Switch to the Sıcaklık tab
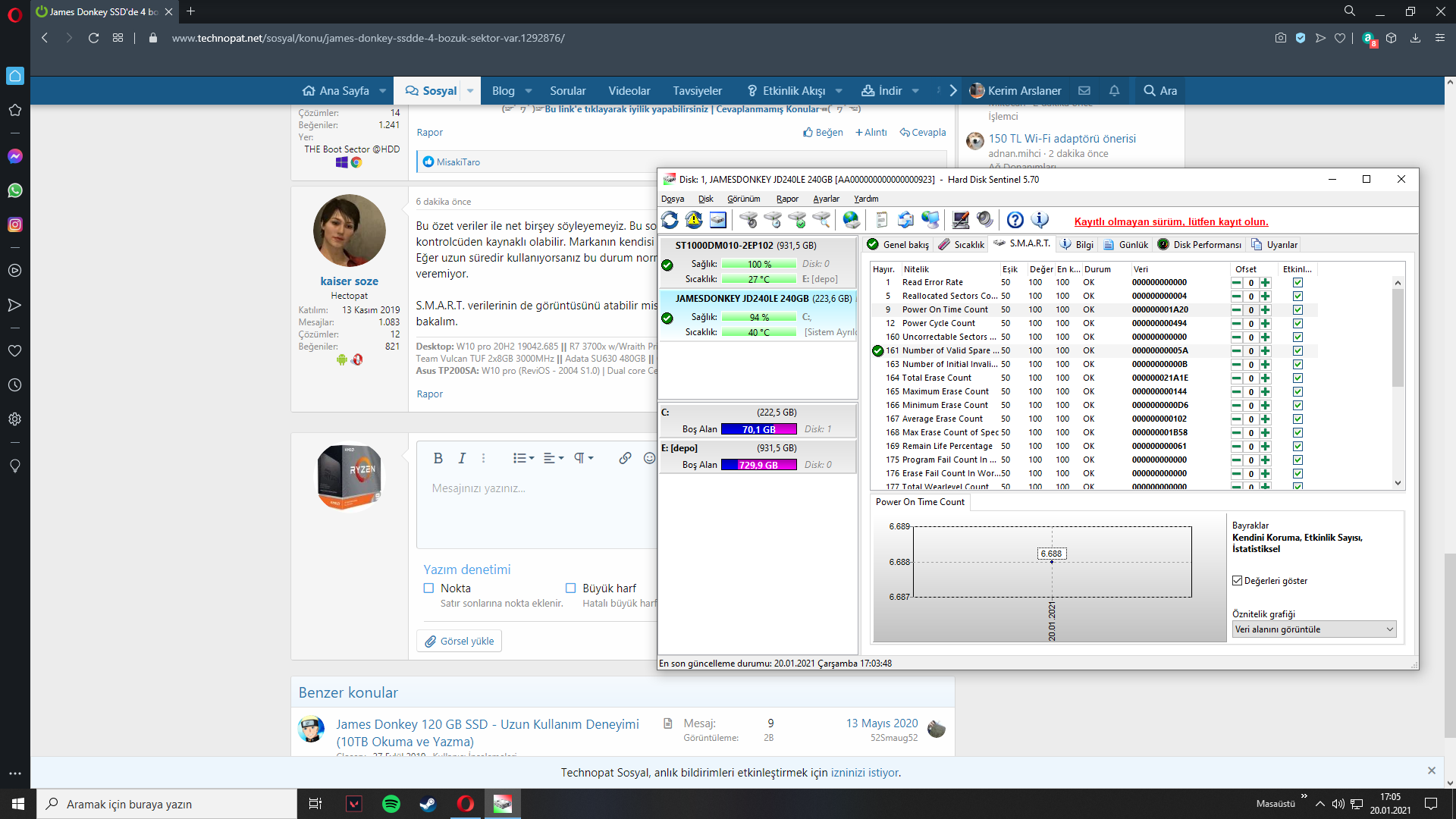1456x819 pixels. pyautogui.click(x=961, y=244)
